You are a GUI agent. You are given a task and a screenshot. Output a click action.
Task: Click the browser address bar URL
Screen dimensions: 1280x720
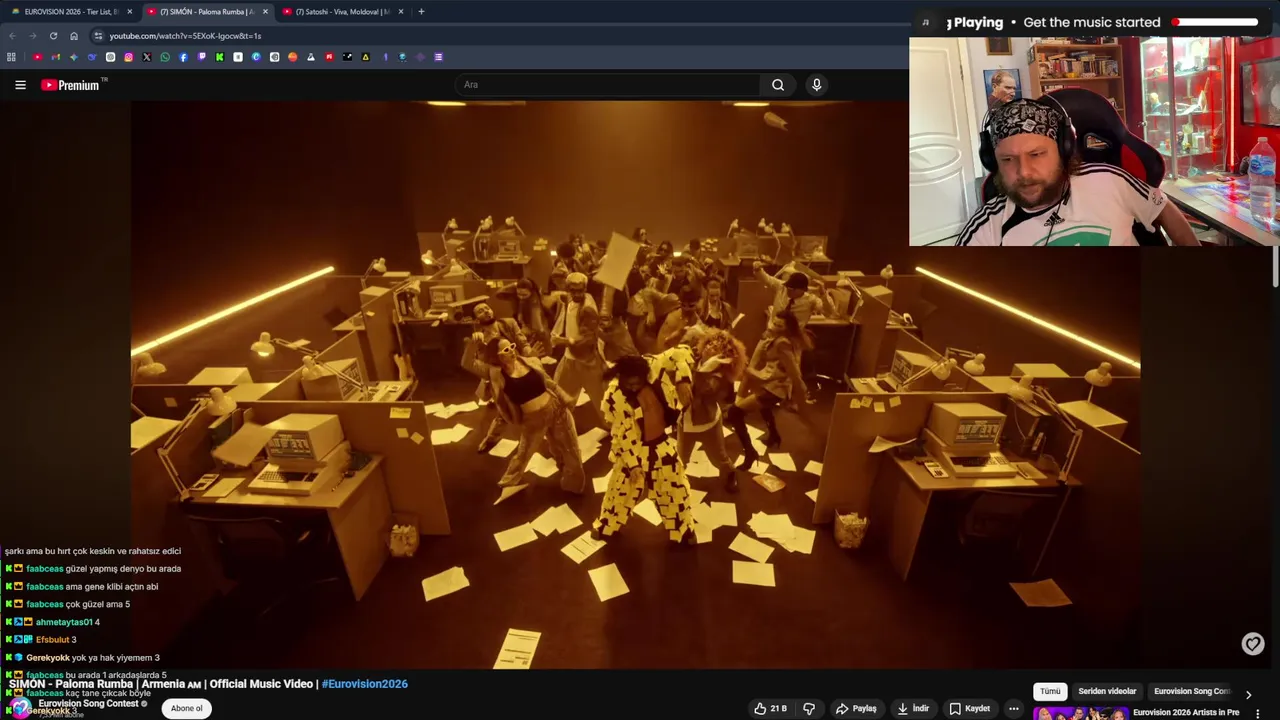coord(185,36)
